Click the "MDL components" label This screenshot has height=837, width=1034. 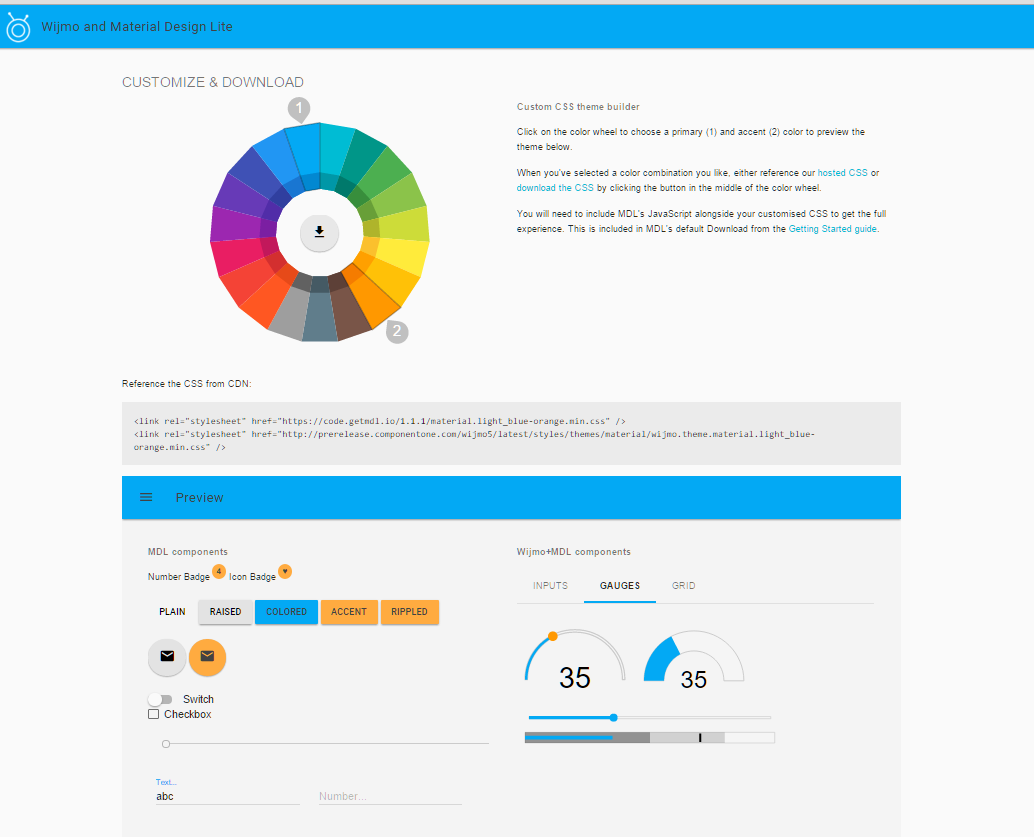pos(188,552)
